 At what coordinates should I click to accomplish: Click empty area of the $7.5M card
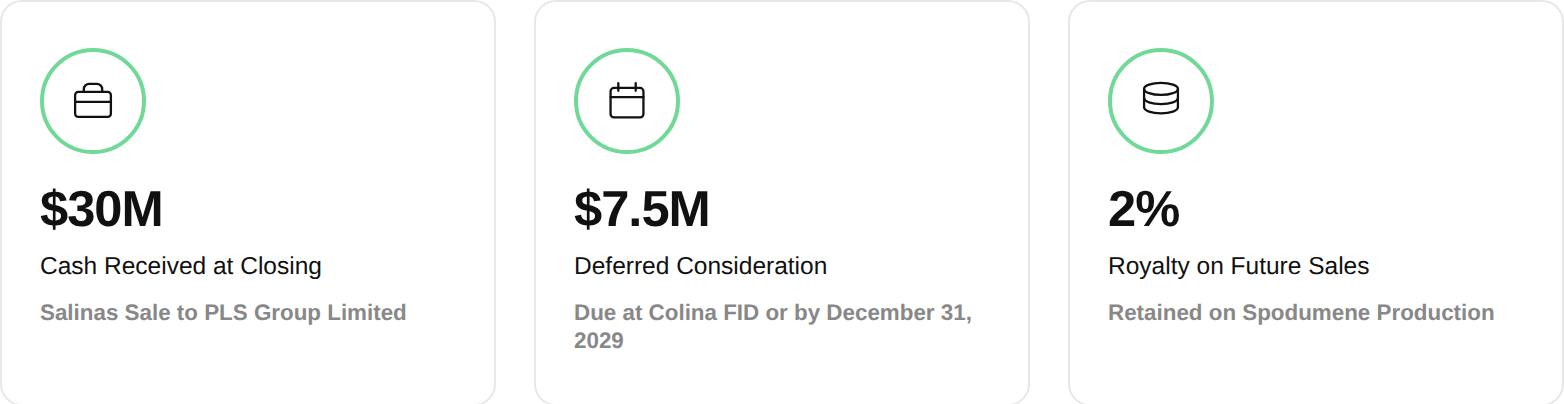click(860, 120)
